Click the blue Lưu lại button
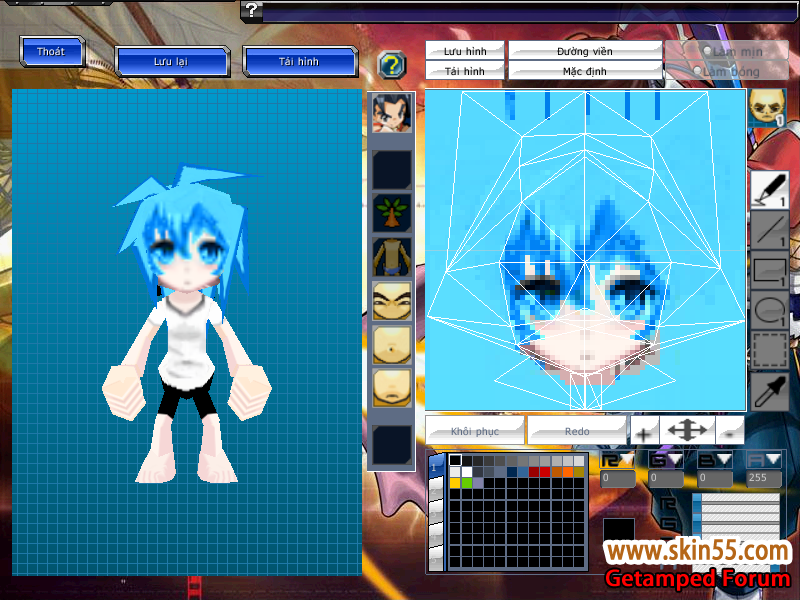This screenshot has width=800, height=600. (172, 62)
